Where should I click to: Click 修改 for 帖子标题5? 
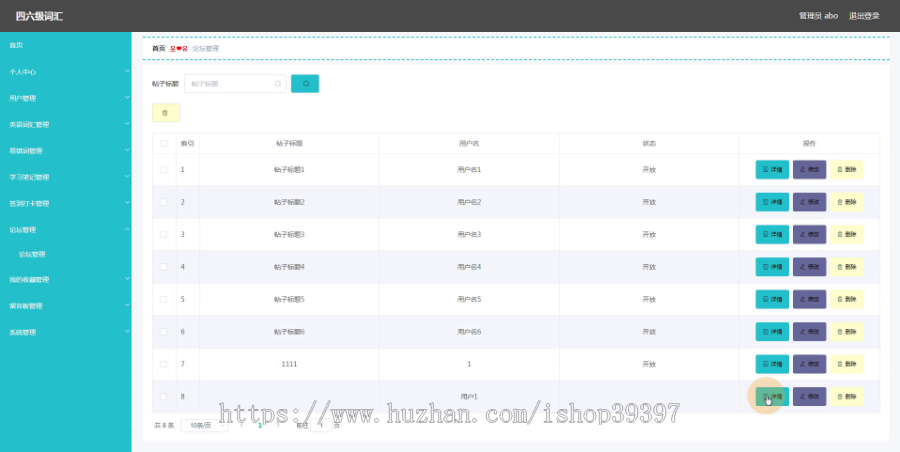(x=809, y=299)
